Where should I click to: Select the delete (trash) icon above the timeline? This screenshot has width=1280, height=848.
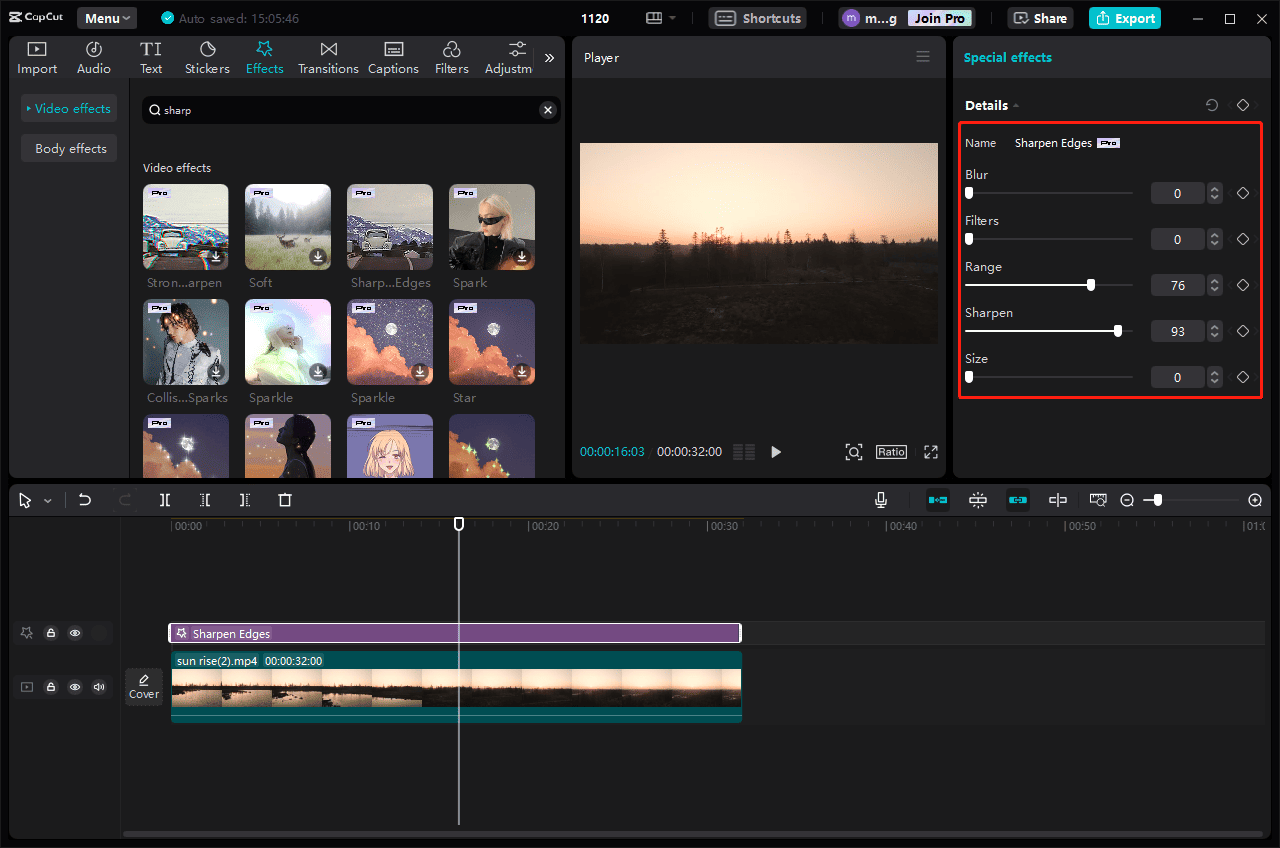(x=285, y=499)
